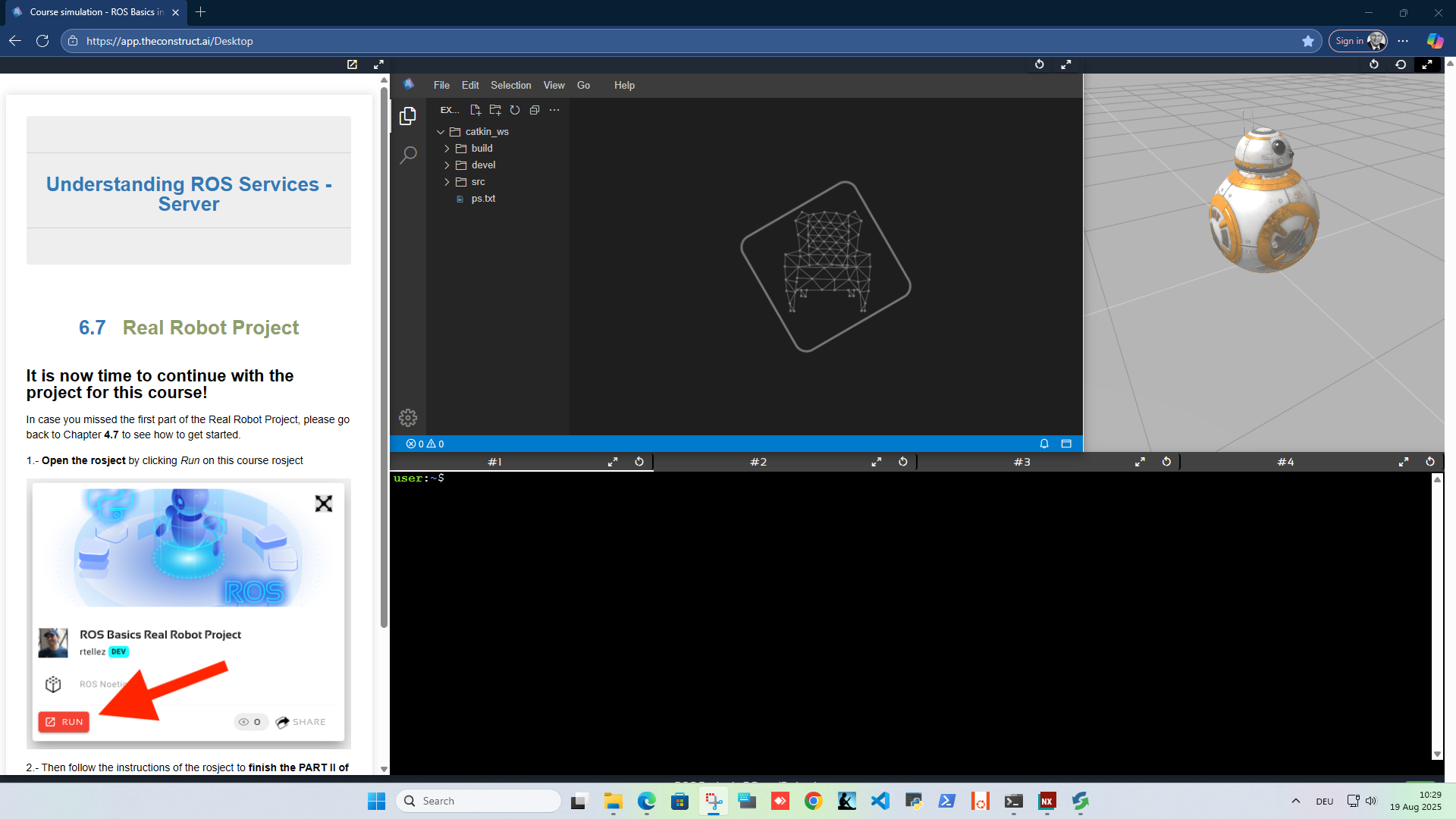Click errors and warnings status indicator
Screen dimensions: 1456x819
pos(425,444)
